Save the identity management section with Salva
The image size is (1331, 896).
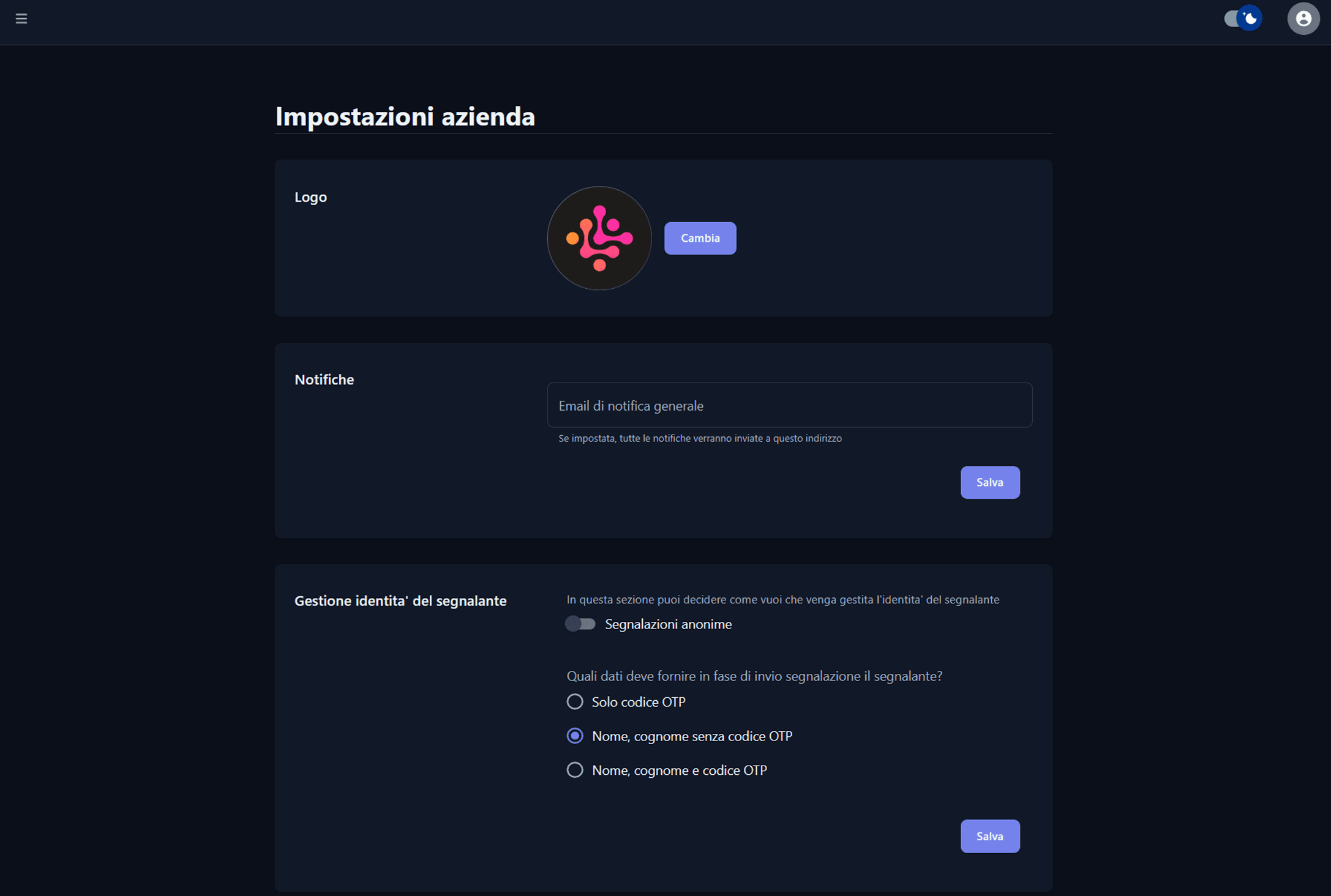[x=989, y=836]
